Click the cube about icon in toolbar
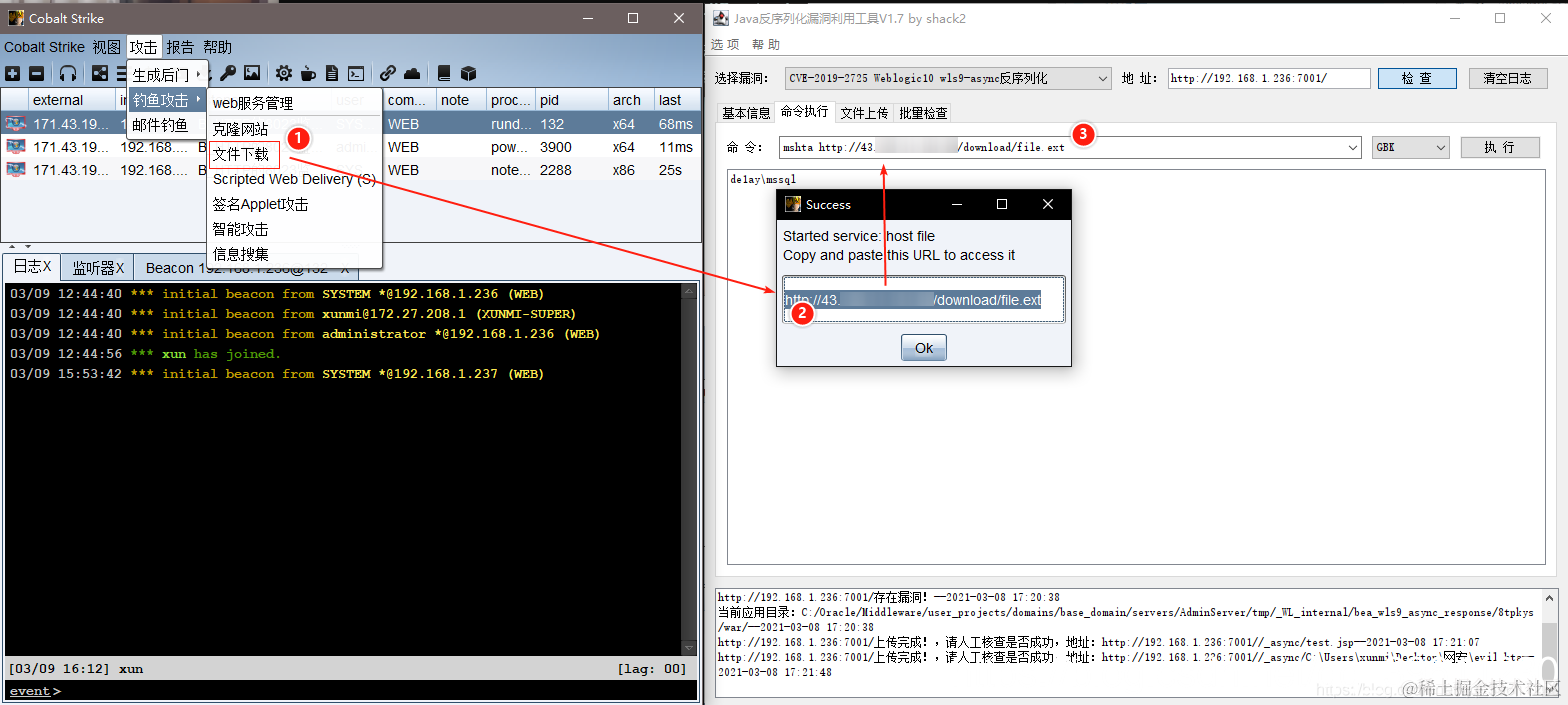This screenshot has height=705, width=1568. (468, 73)
